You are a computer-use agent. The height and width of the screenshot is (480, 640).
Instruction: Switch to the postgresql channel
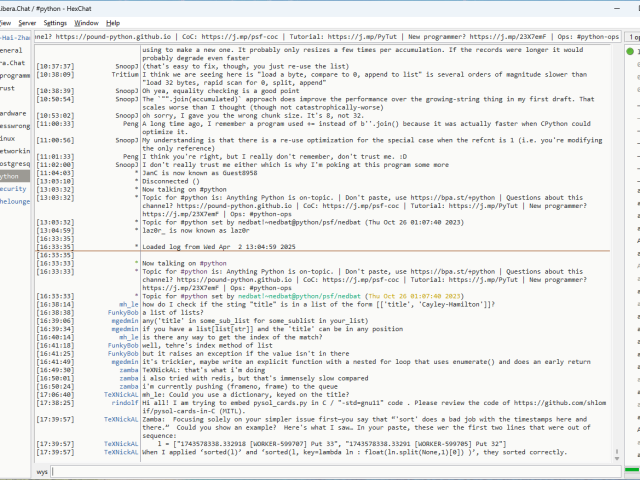[15, 163]
